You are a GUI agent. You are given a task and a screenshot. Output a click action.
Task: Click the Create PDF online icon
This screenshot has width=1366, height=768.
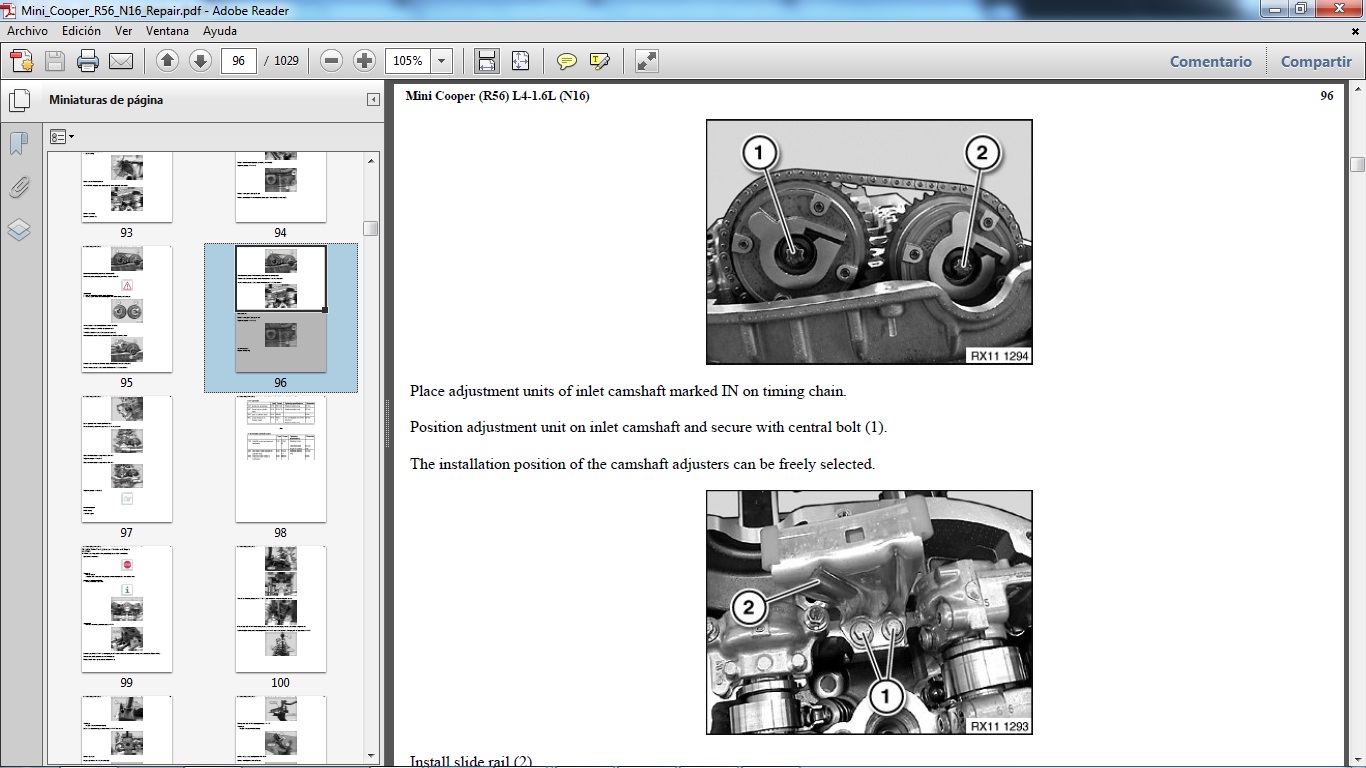22,61
